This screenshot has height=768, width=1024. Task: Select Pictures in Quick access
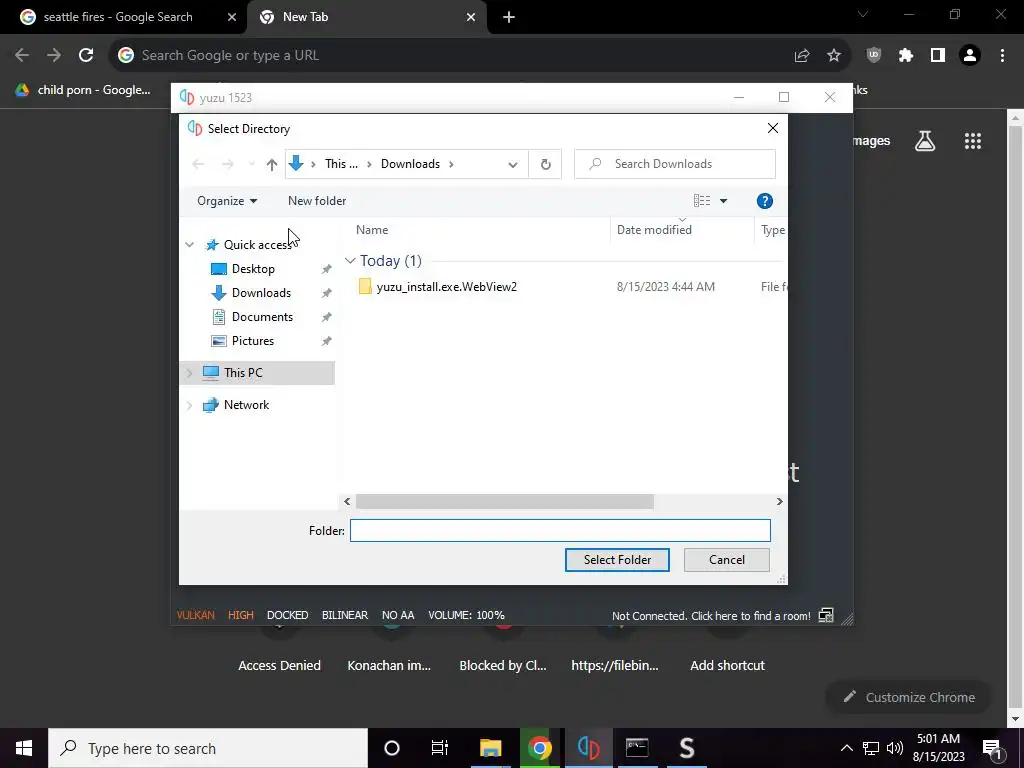tap(253, 341)
